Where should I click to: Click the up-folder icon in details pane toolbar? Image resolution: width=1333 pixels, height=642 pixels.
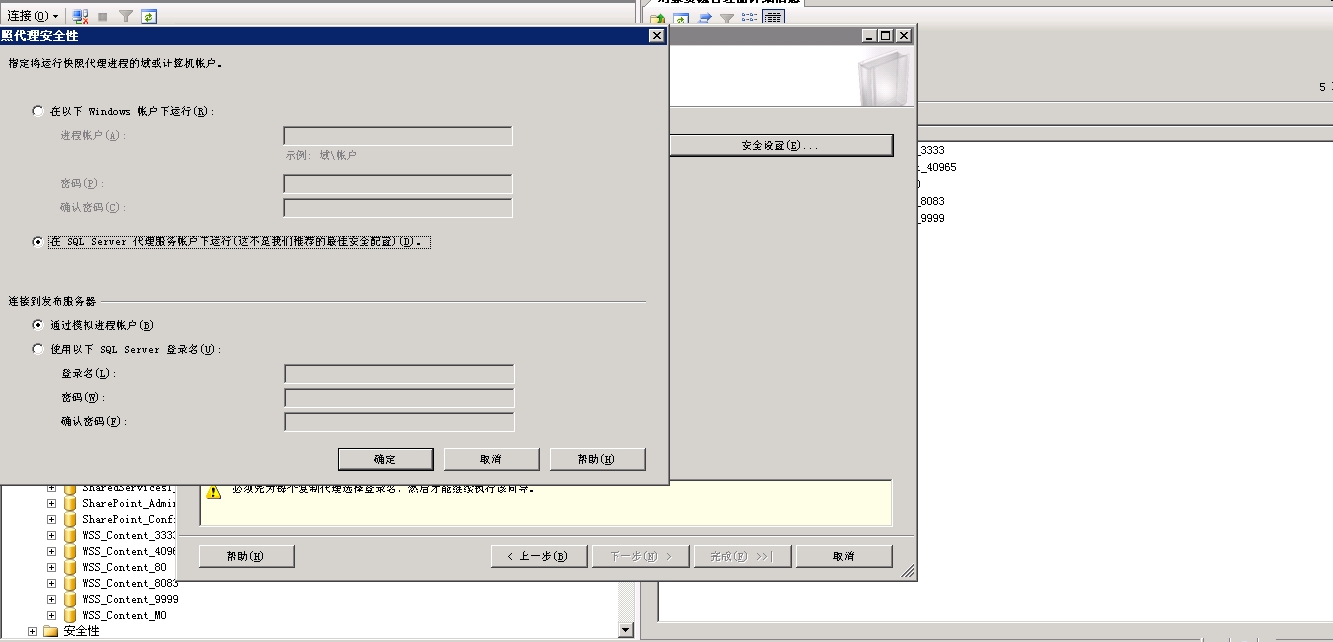point(658,18)
